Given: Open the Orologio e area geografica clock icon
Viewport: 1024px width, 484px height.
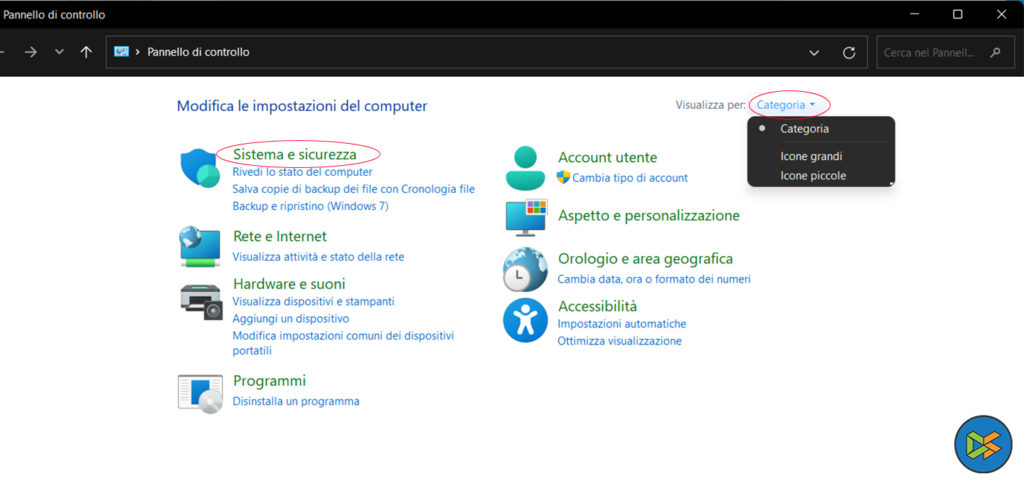Looking at the screenshot, I should point(525,269).
